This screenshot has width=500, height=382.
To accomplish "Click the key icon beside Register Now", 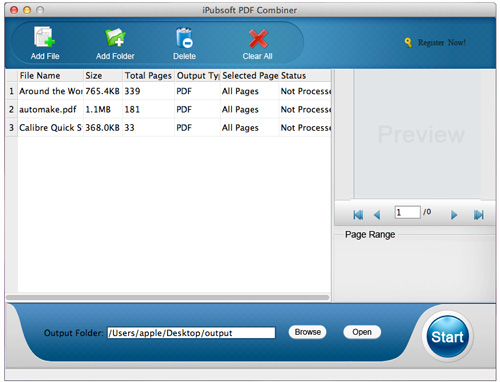I will pos(408,42).
